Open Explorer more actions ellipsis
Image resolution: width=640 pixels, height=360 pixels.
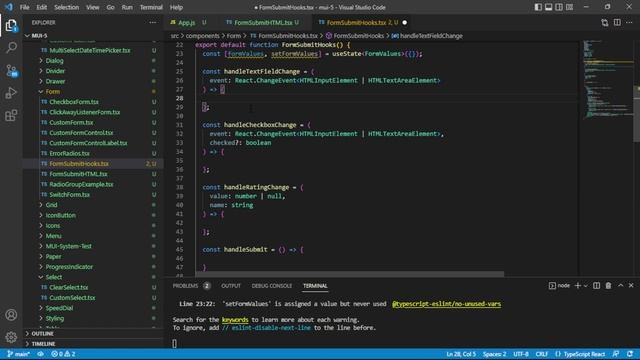pyautogui.click(x=153, y=22)
